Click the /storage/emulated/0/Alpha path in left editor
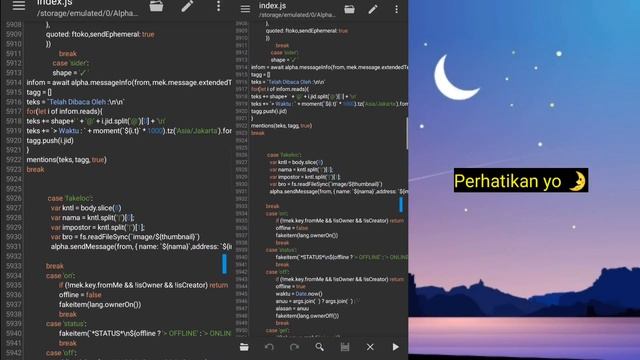Image resolution: width=640 pixels, height=360 pixels. coord(87,13)
